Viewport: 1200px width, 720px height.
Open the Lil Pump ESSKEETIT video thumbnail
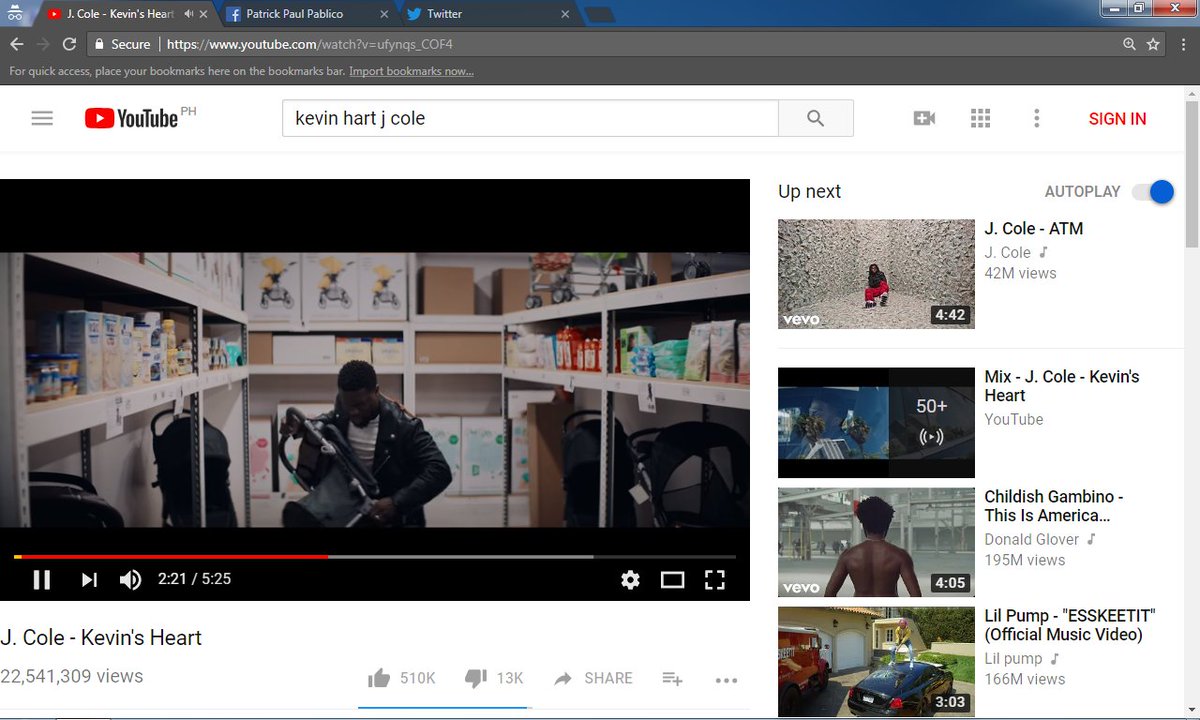[x=876, y=662]
